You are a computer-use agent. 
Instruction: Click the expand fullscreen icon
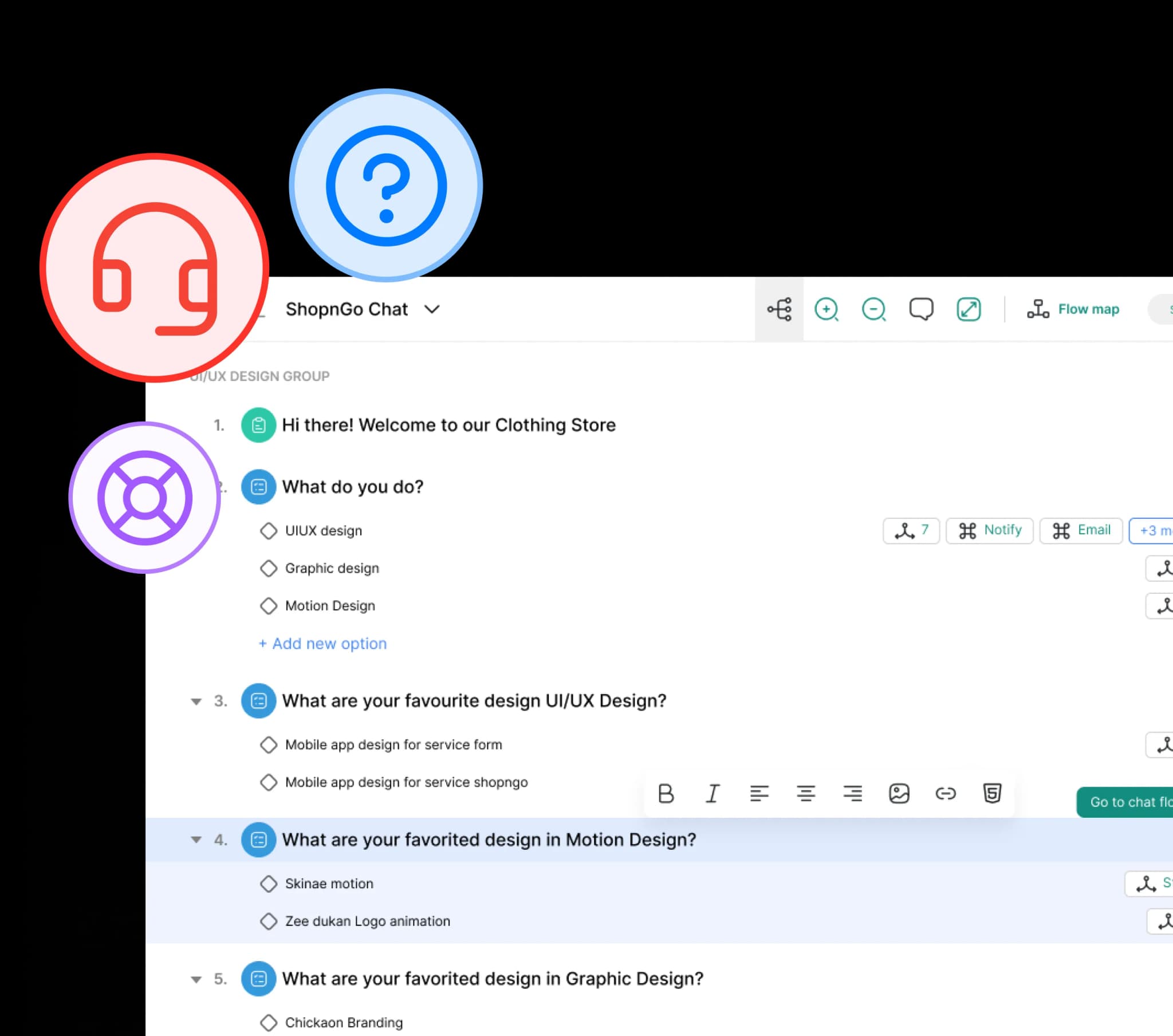coord(969,309)
